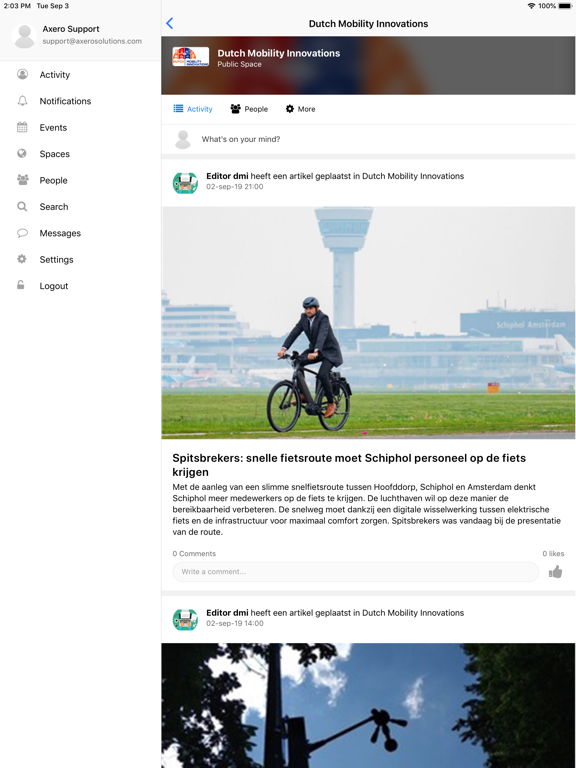Click the Notifications bell icon

[x=22, y=100]
